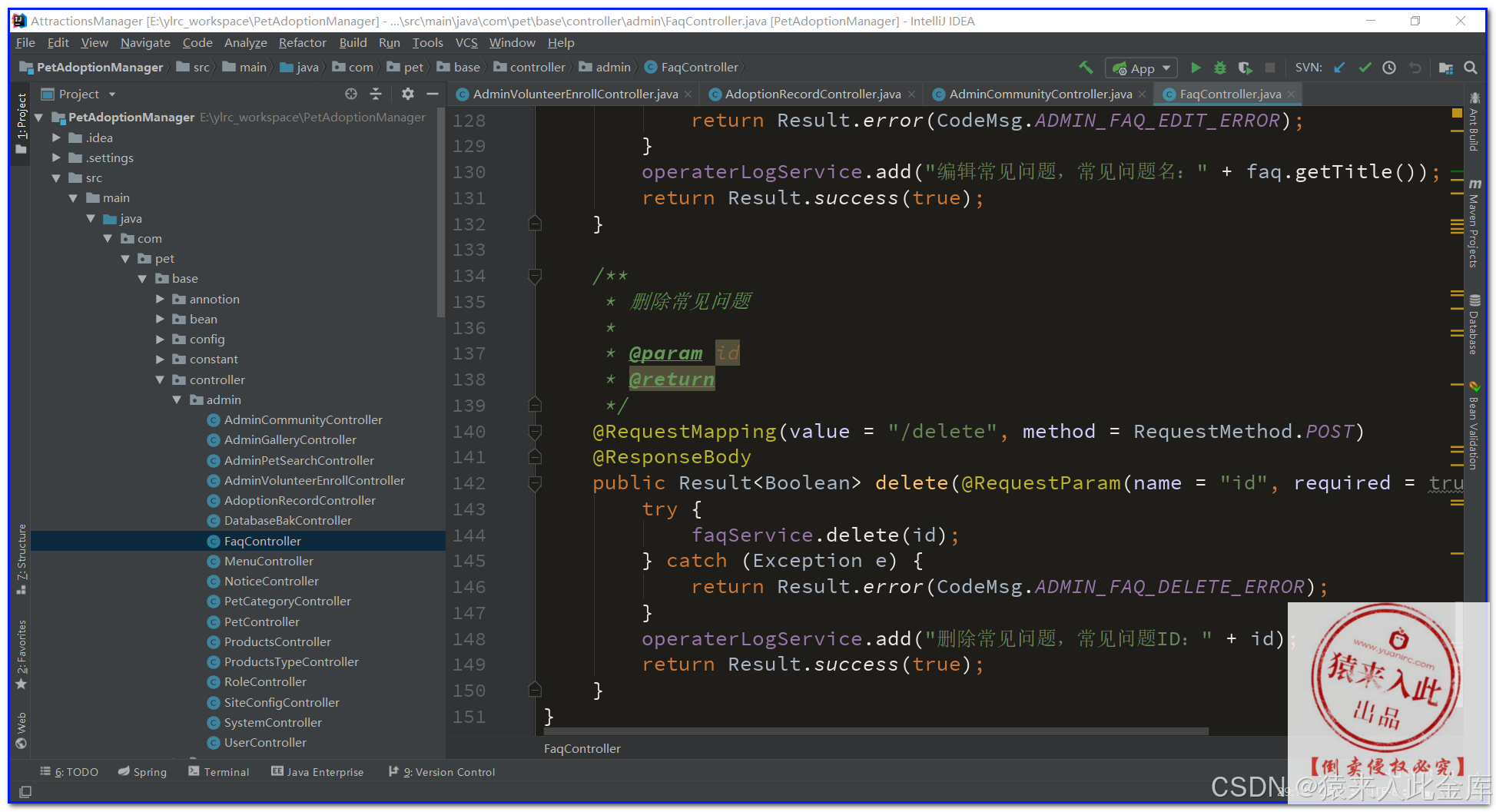1496x812 pixels.
Task: Toggle the 2: Favorites tool window
Action: tap(21, 655)
